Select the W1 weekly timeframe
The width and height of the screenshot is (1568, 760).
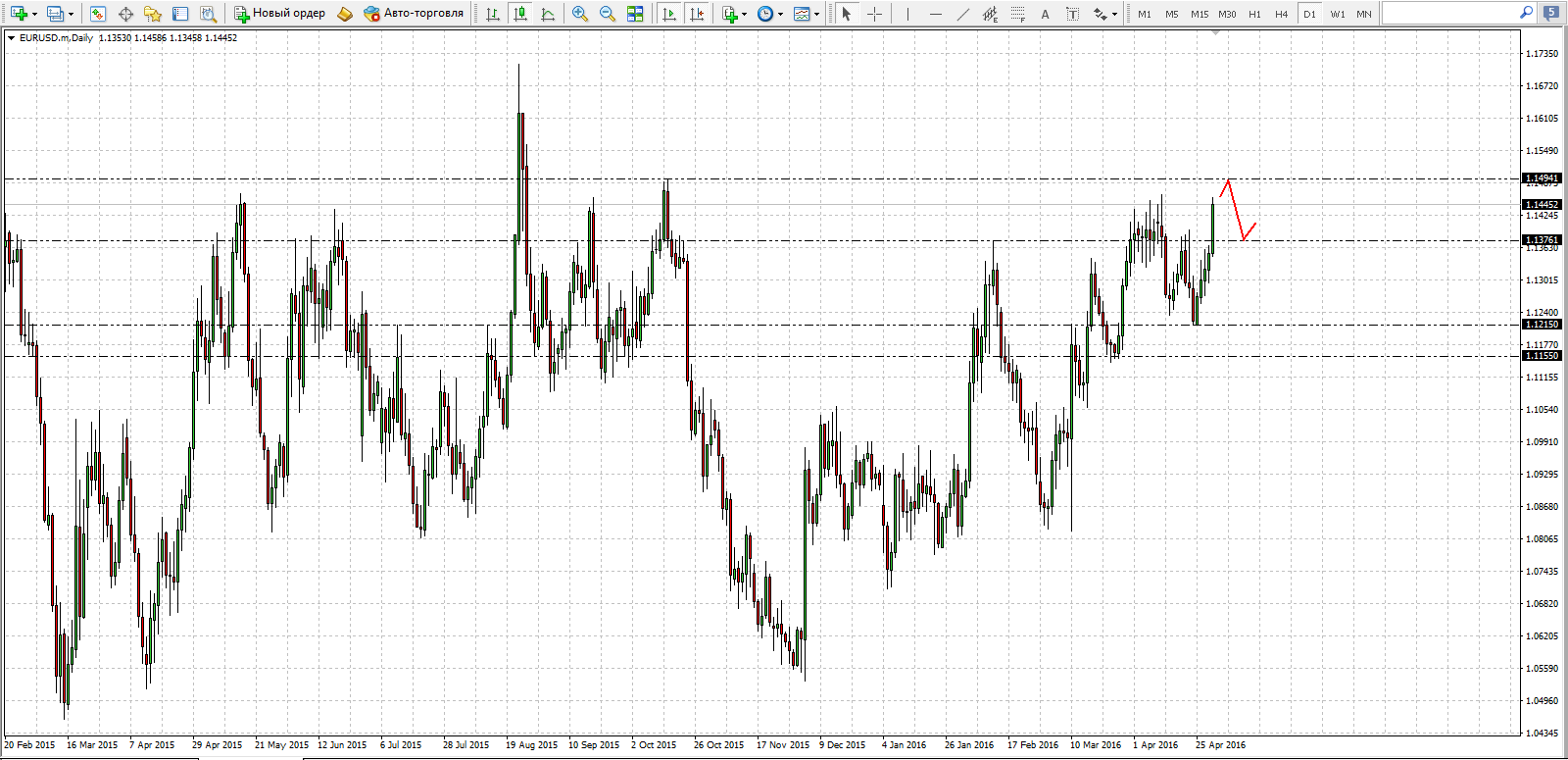[x=1338, y=14]
